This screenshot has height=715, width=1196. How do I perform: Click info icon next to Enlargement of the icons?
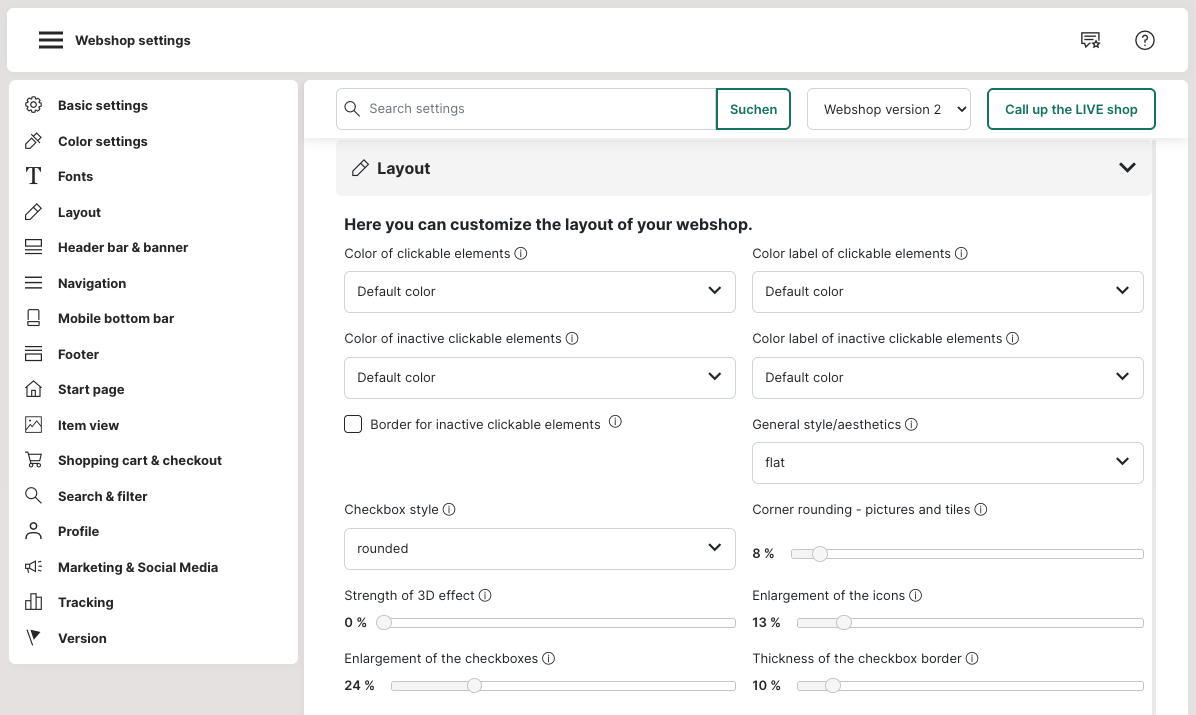click(x=915, y=595)
